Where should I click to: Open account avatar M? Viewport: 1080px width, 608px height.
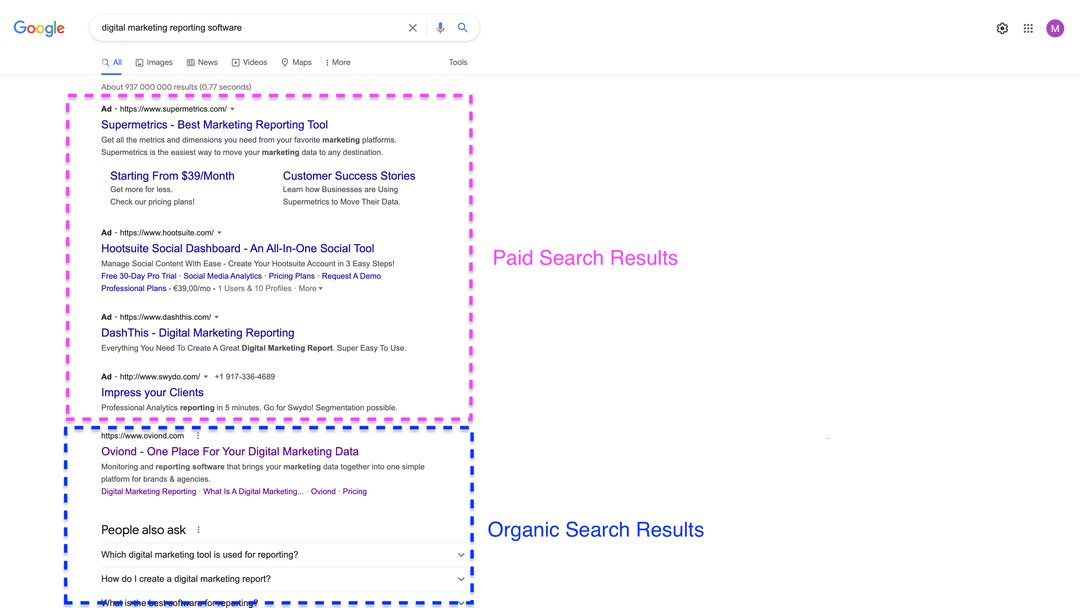(1055, 28)
